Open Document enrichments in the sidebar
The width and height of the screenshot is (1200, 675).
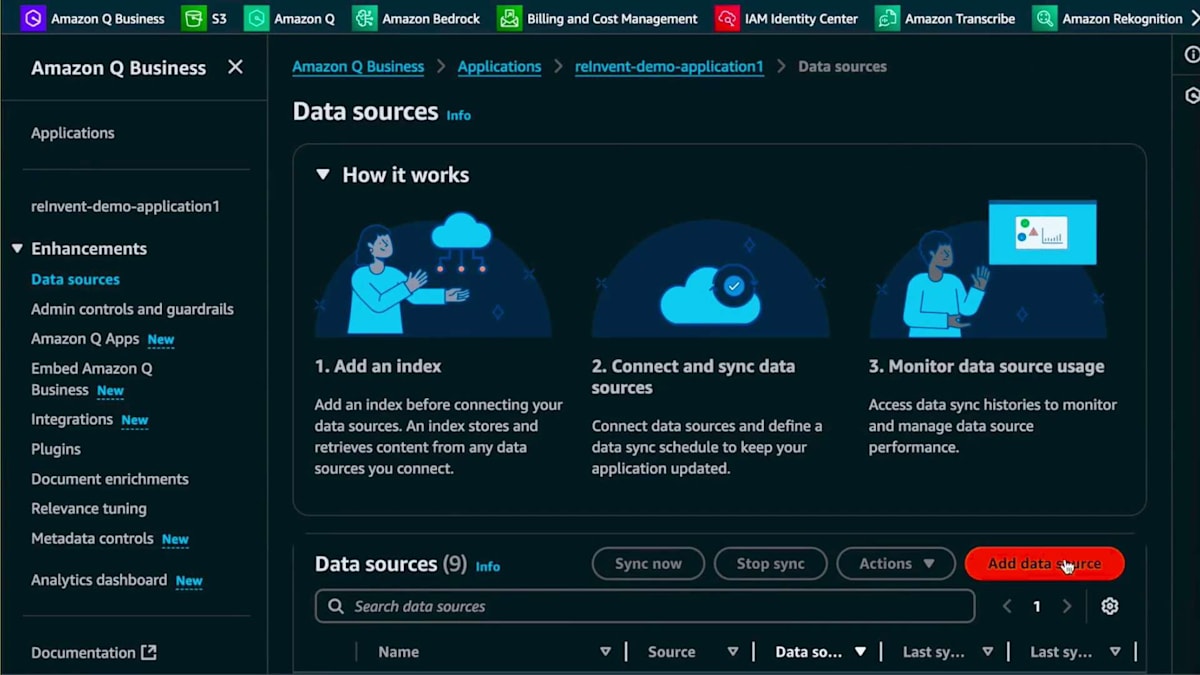[x=110, y=479]
